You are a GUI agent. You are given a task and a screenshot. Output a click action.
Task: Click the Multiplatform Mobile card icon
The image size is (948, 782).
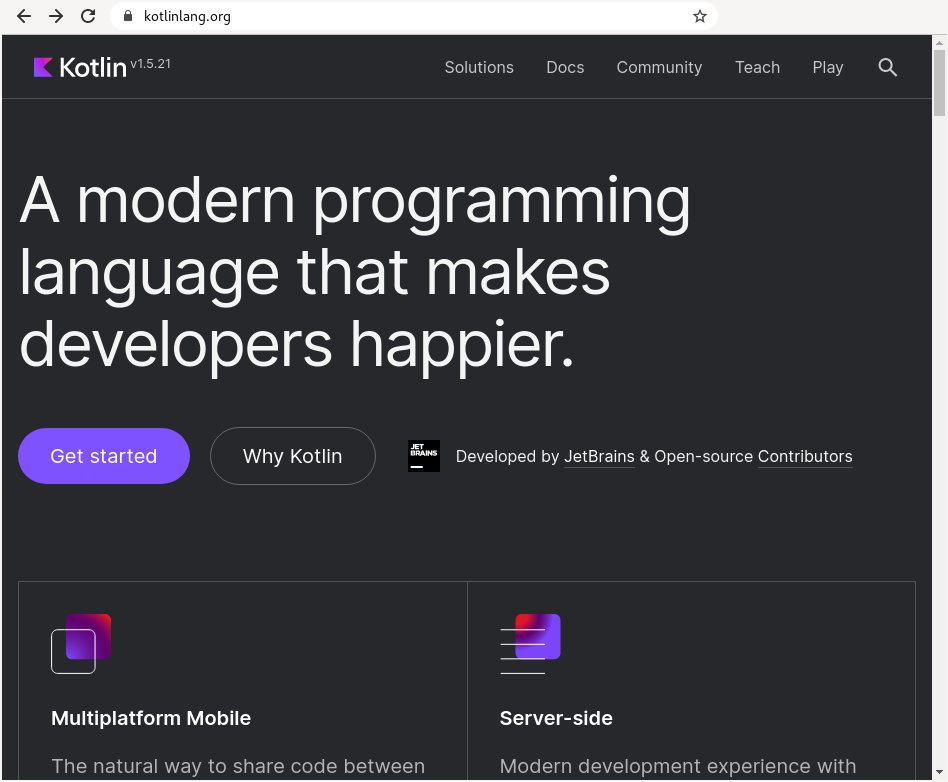click(81, 644)
